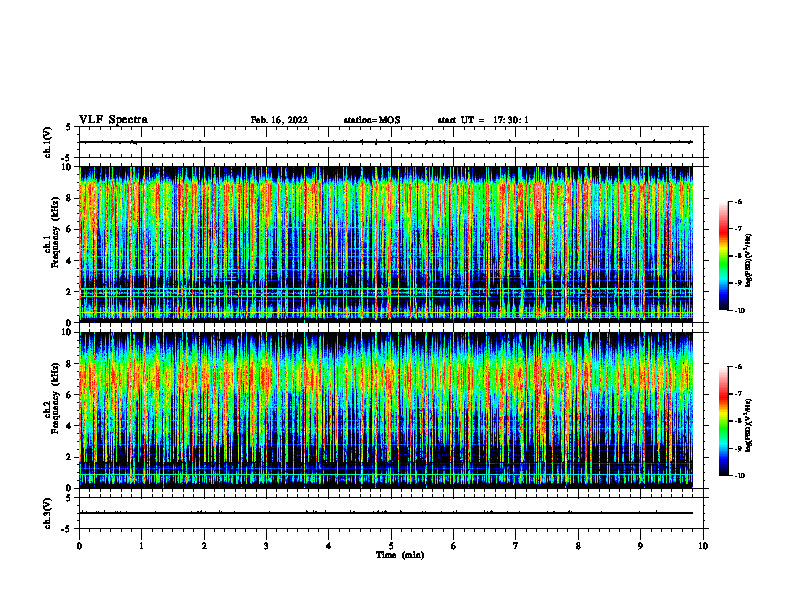Click the log(PSD) label beside ch.1 colorbar
Viewport: 792px width, 612px height.
pos(749,261)
